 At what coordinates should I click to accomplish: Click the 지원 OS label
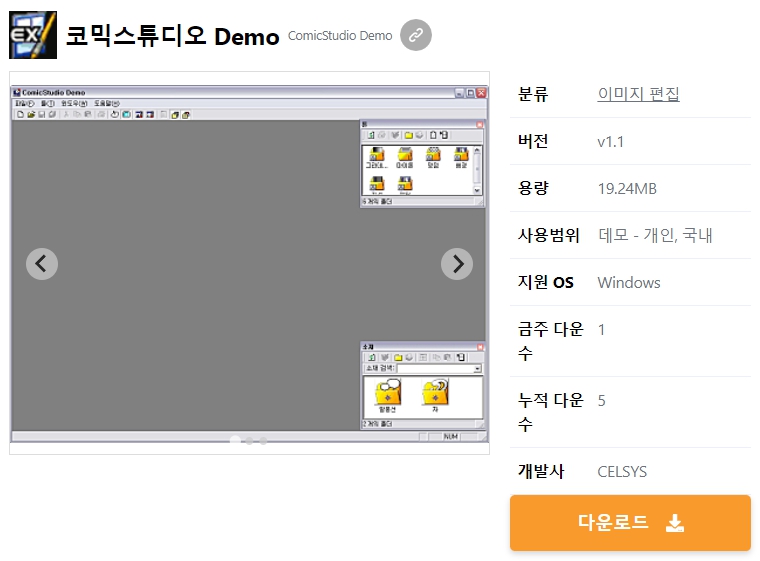pos(545,282)
